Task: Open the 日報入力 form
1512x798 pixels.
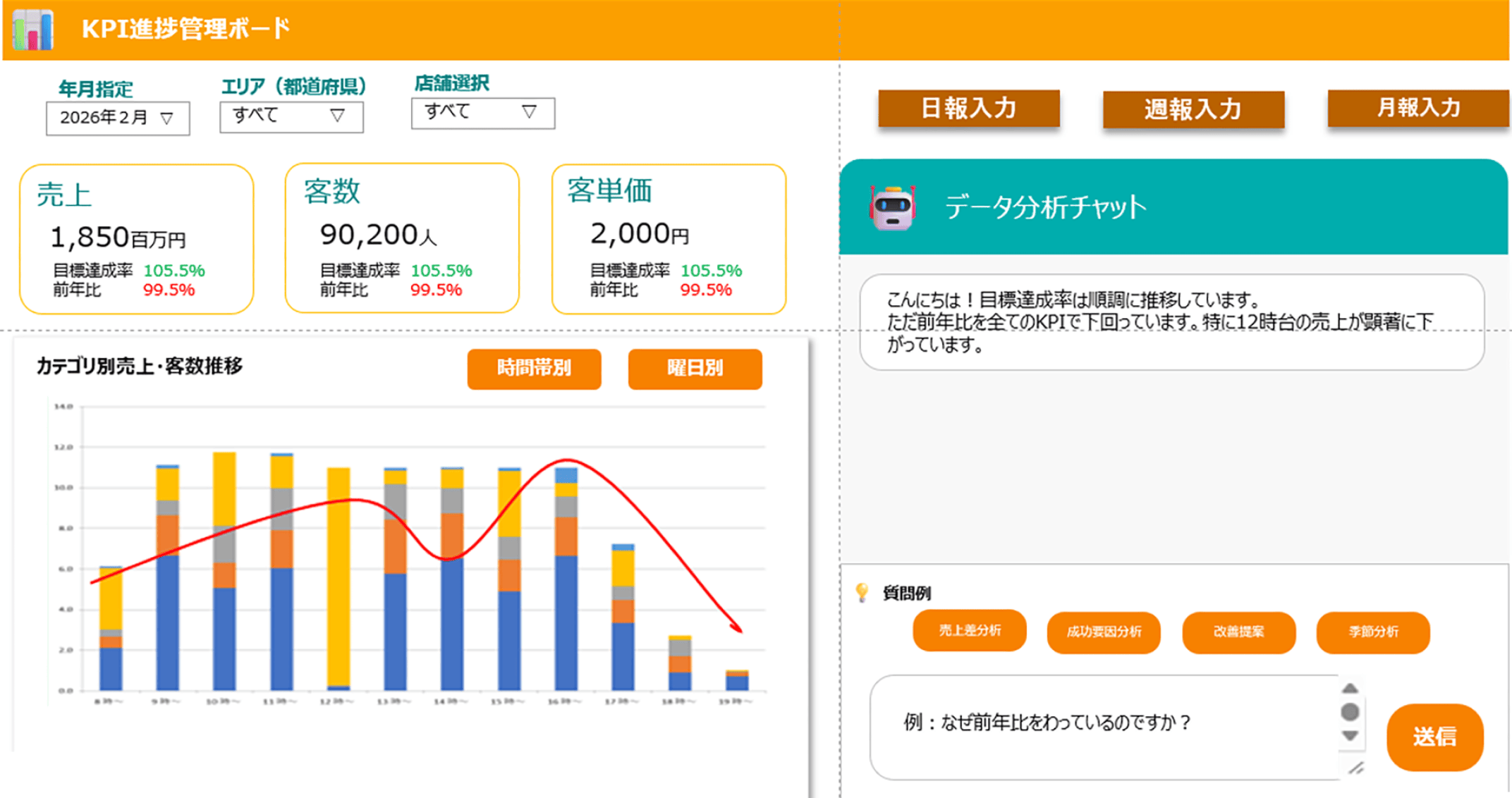Action: click(x=969, y=109)
